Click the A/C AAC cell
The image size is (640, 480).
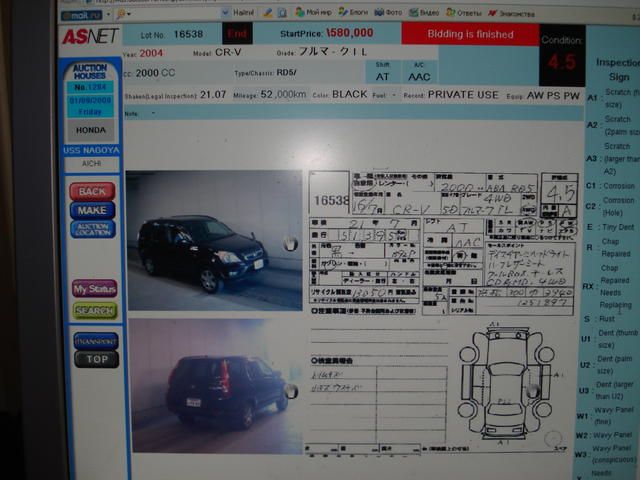click(419, 72)
